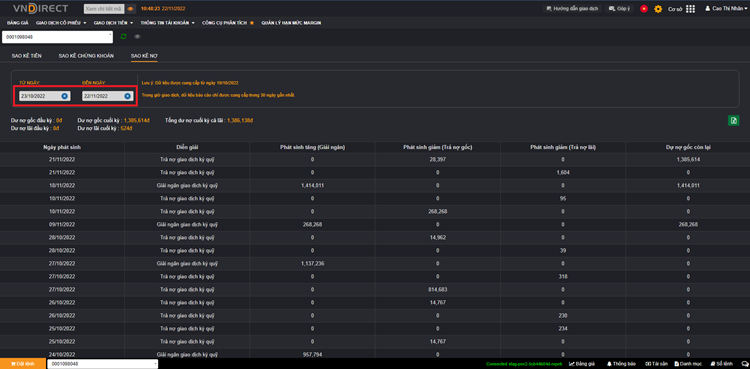750x369 pixels.
Task: Click the Góp ý feedback button
Action: click(620, 9)
